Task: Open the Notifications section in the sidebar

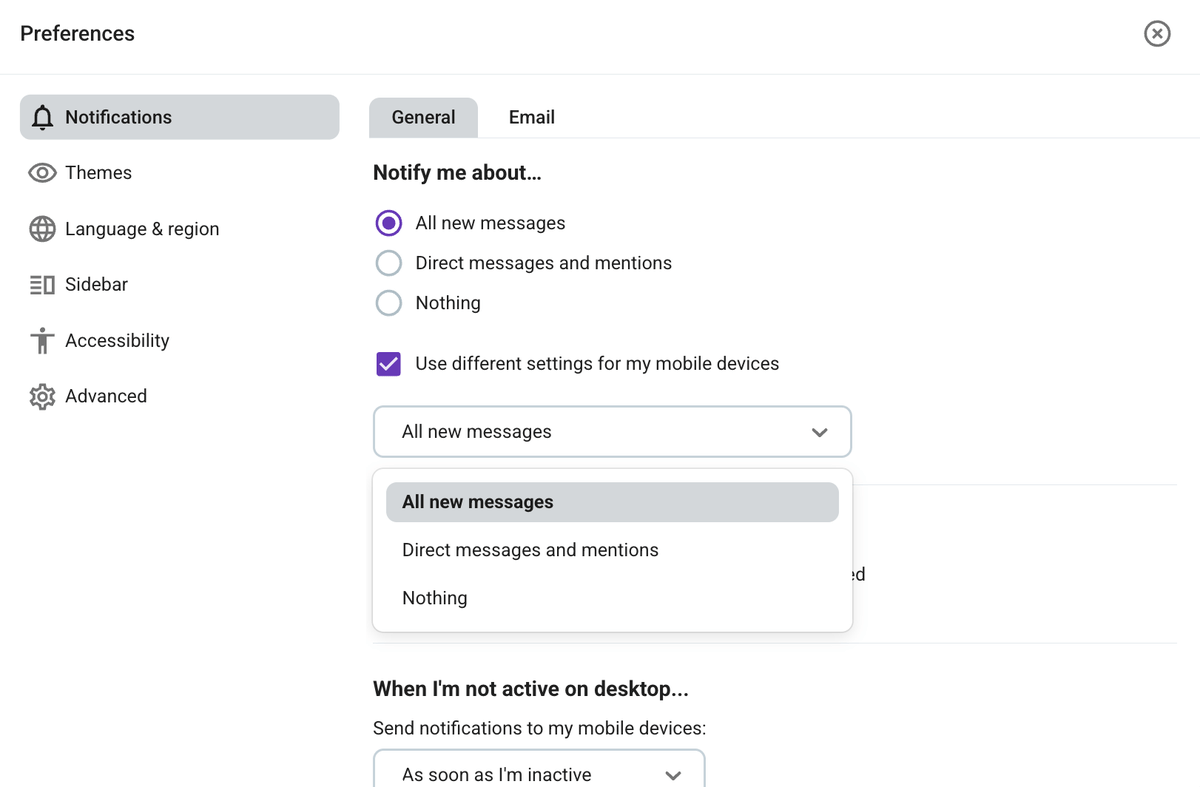Action: tap(118, 117)
